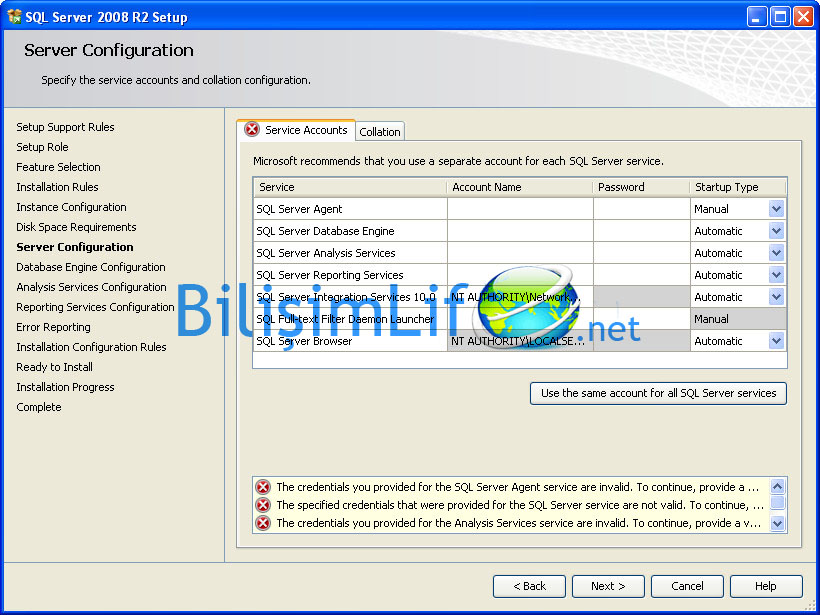
Task: Open Startup Type dropdown for SQL Server Database Engine
Action: (777, 231)
